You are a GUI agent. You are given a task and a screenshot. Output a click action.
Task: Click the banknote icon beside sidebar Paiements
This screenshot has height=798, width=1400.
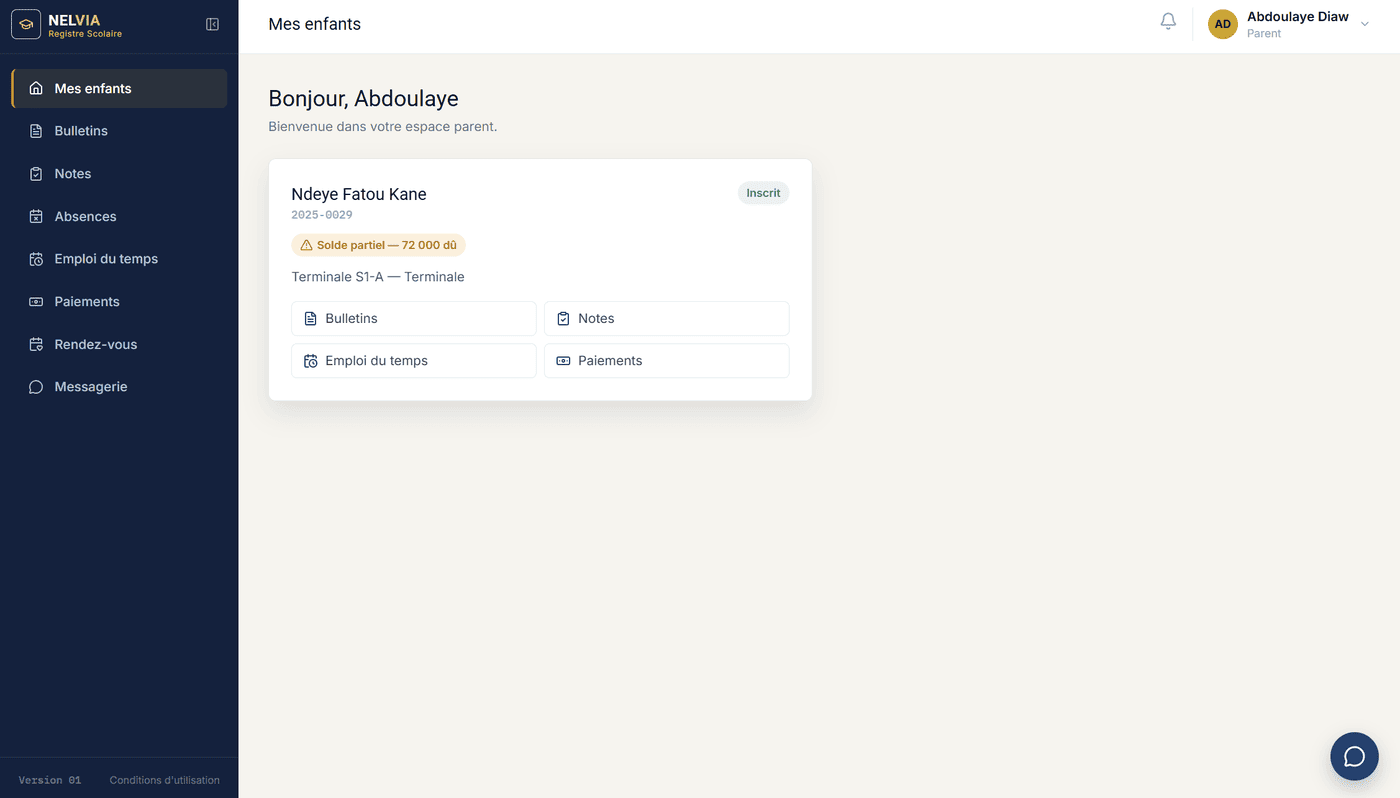36,302
